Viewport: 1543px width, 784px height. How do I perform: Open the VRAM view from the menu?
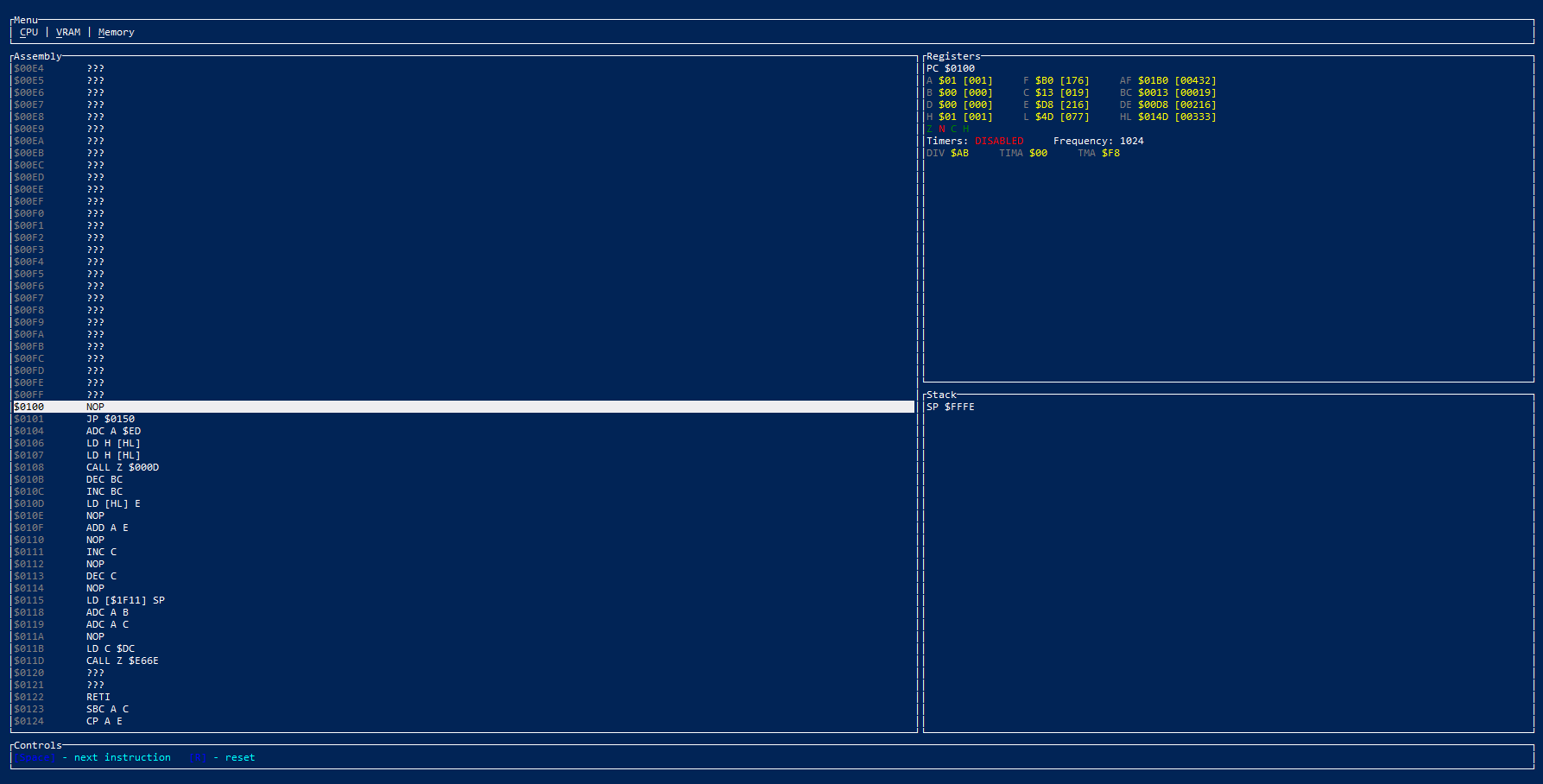[68, 32]
